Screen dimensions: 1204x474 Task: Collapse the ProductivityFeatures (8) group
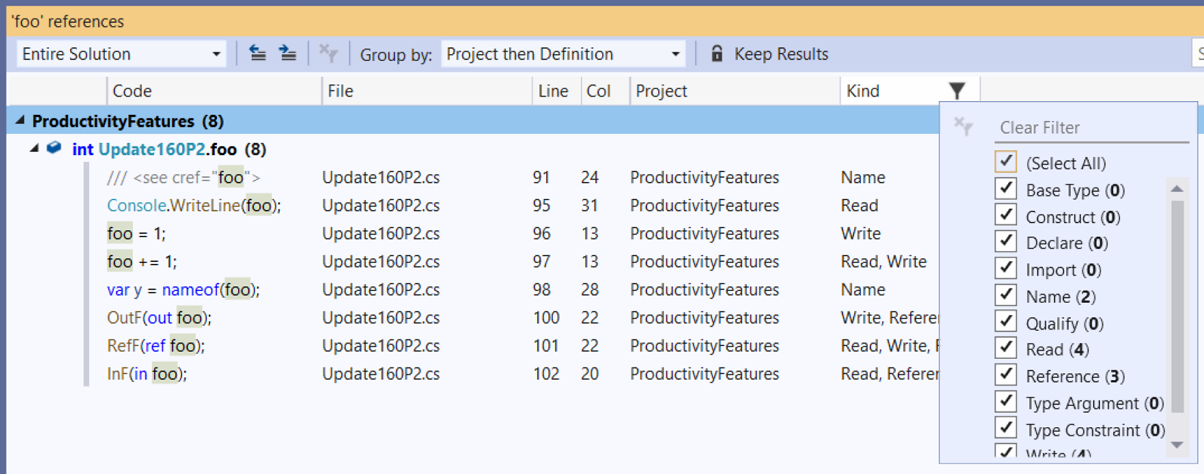(x=19, y=121)
